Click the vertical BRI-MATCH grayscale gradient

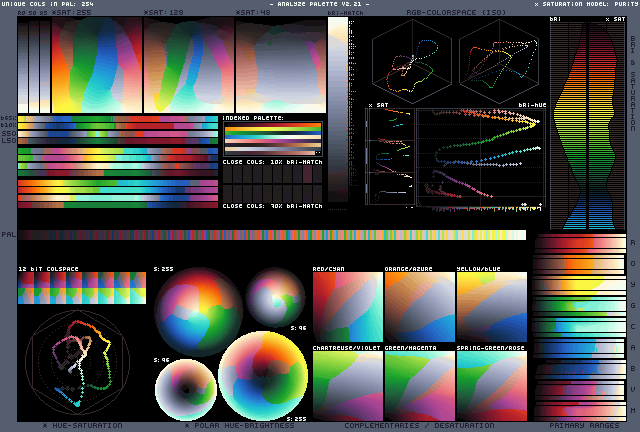pos(338,100)
